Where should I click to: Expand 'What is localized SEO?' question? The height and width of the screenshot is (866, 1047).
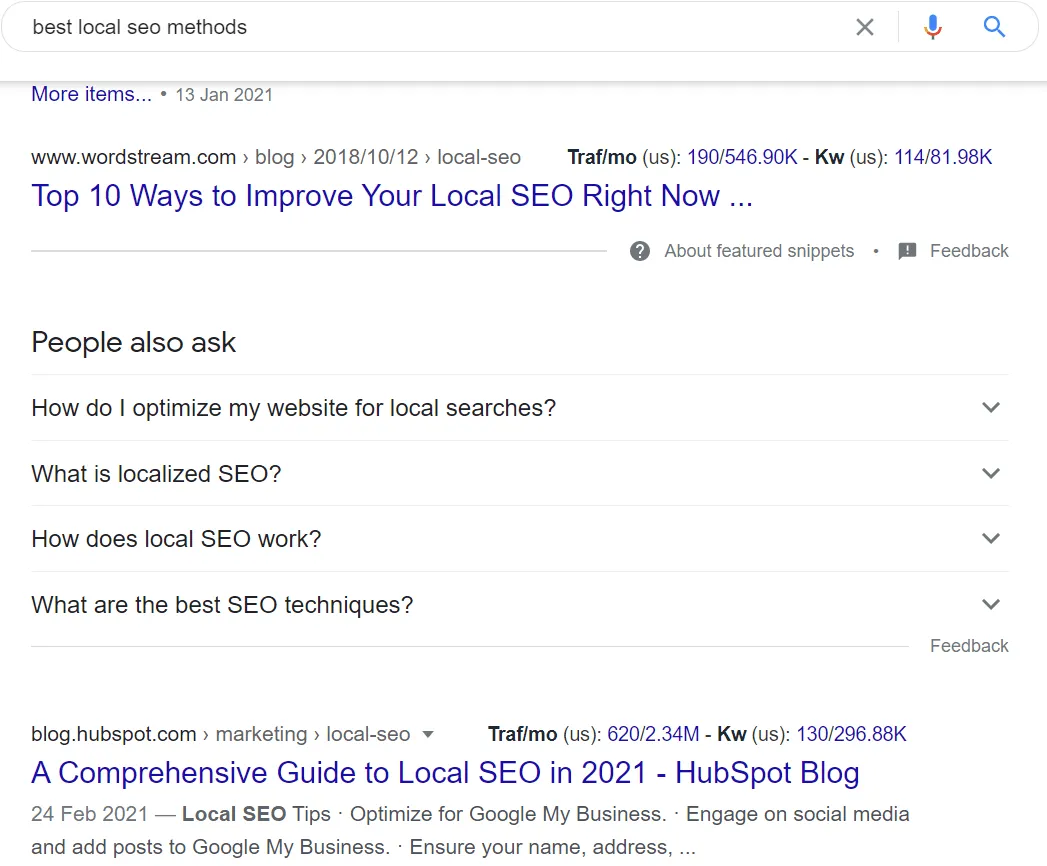pyautogui.click(x=990, y=474)
